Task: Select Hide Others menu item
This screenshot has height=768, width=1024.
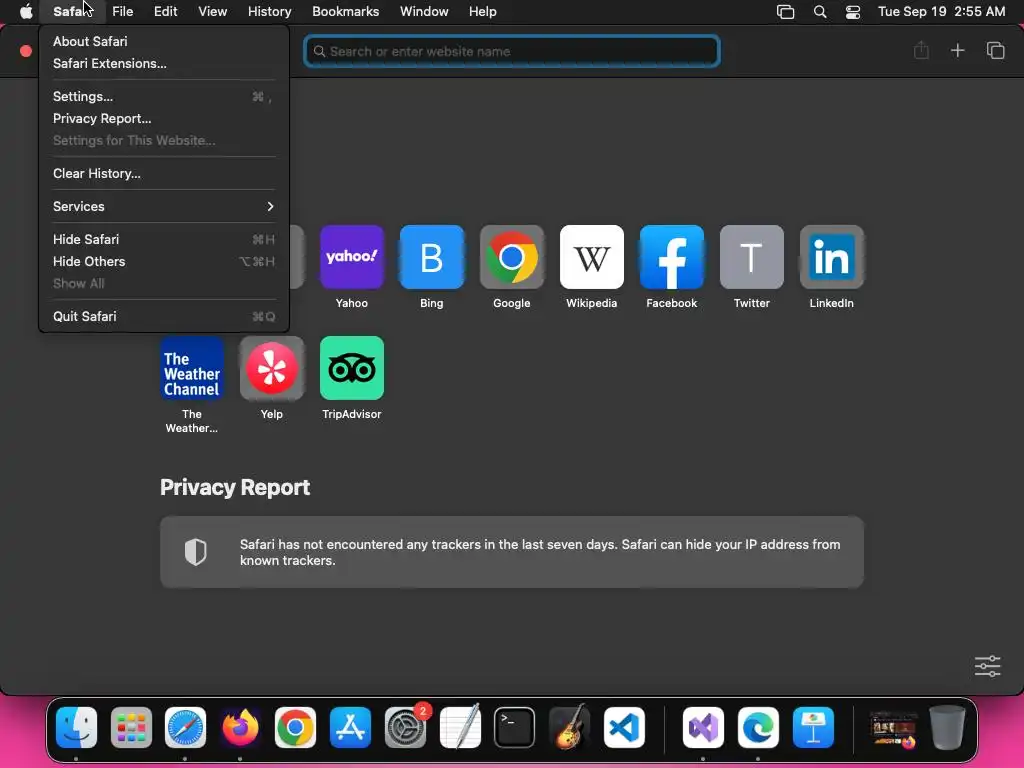Action: tap(164, 261)
